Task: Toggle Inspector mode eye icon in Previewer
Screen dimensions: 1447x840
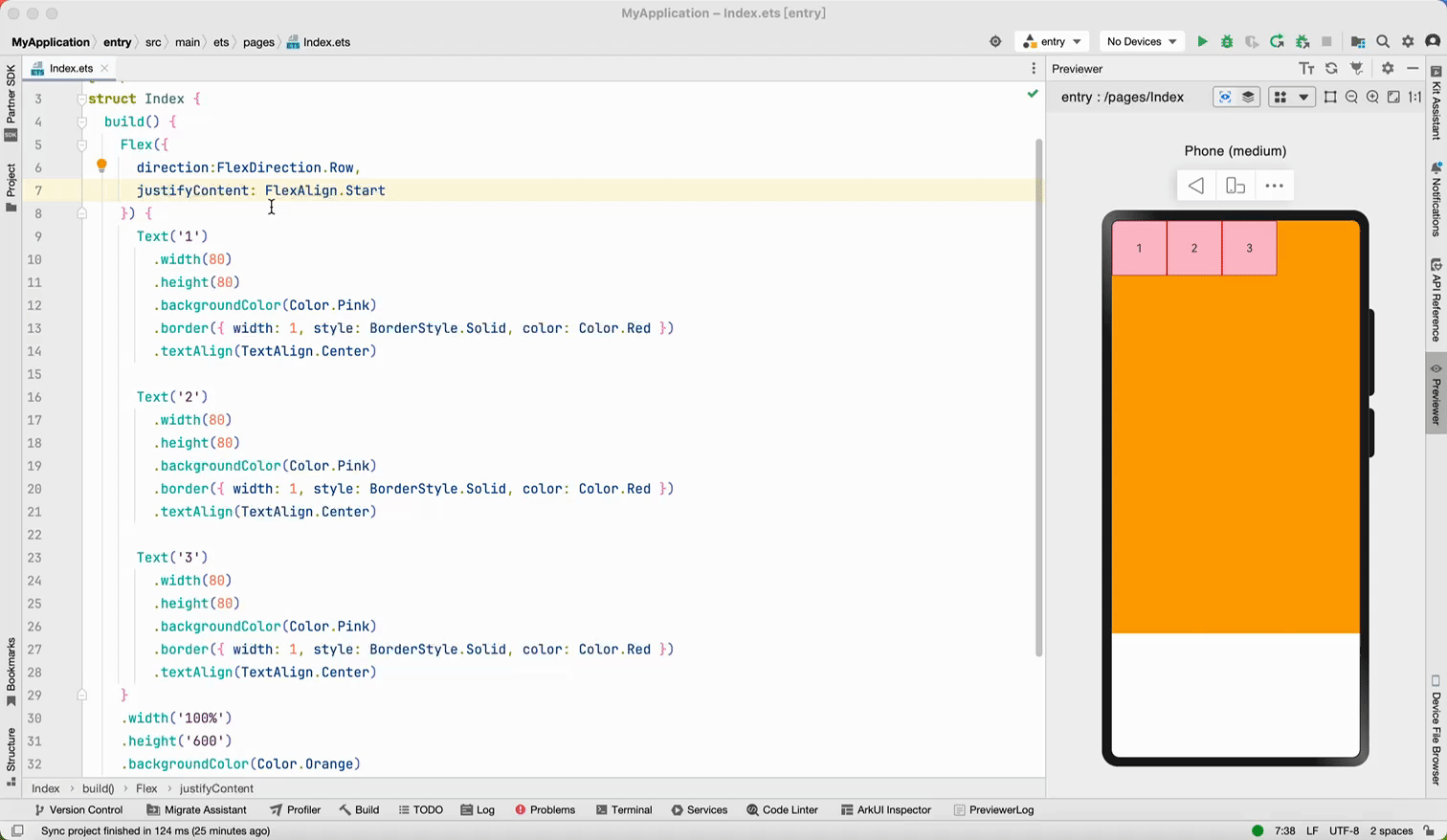Action: [1225, 98]
